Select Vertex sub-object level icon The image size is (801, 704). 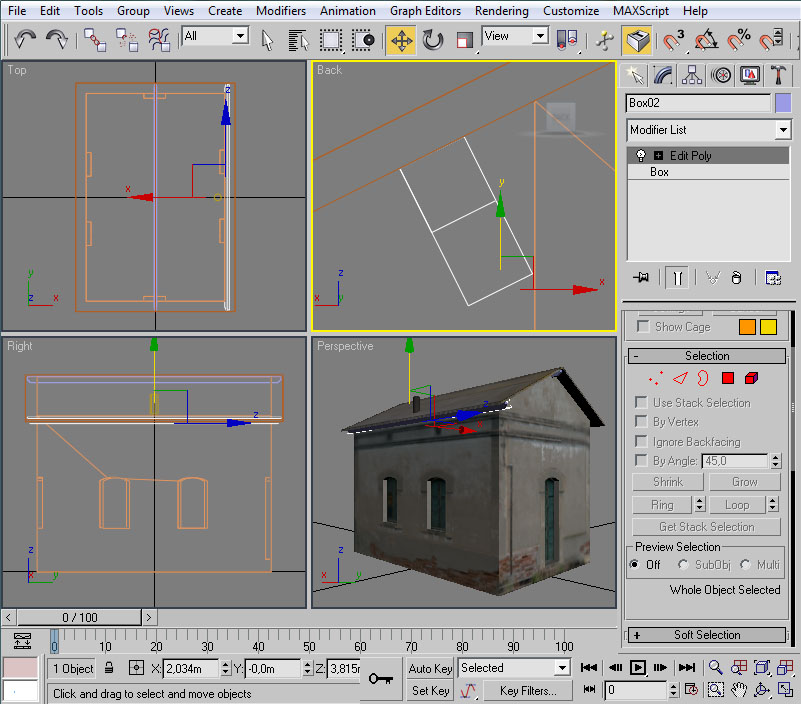point(655,378)
